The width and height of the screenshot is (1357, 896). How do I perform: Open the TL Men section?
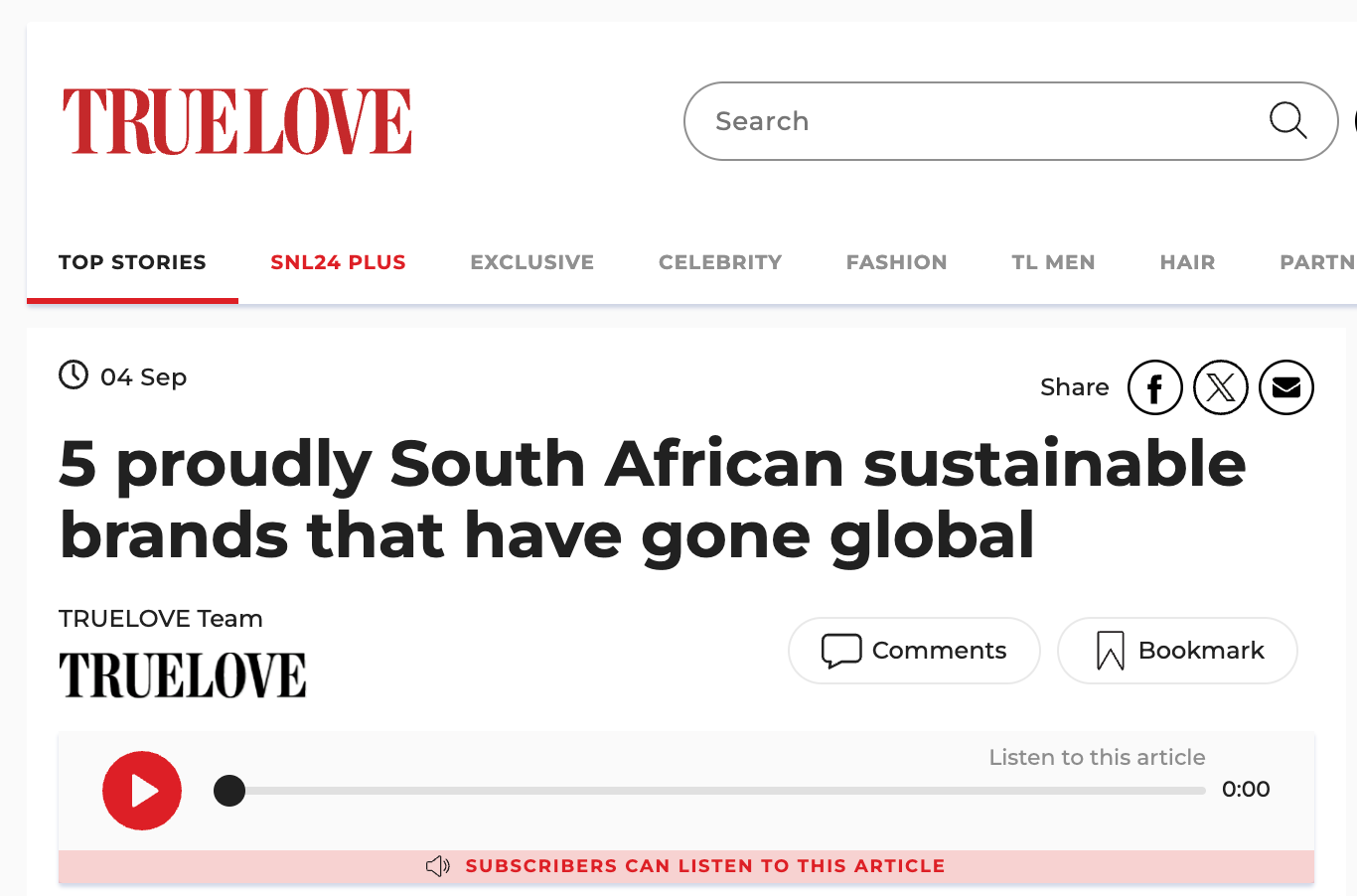(1053, 262)
